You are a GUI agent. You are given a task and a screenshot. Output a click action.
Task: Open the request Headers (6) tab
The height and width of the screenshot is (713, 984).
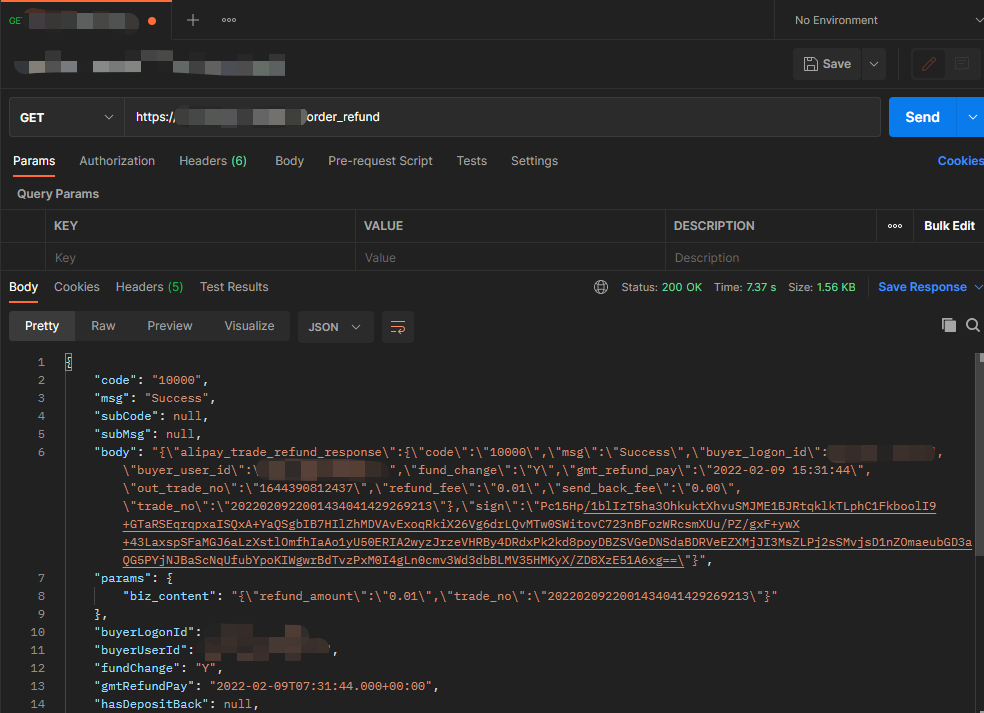click(213, 161)
